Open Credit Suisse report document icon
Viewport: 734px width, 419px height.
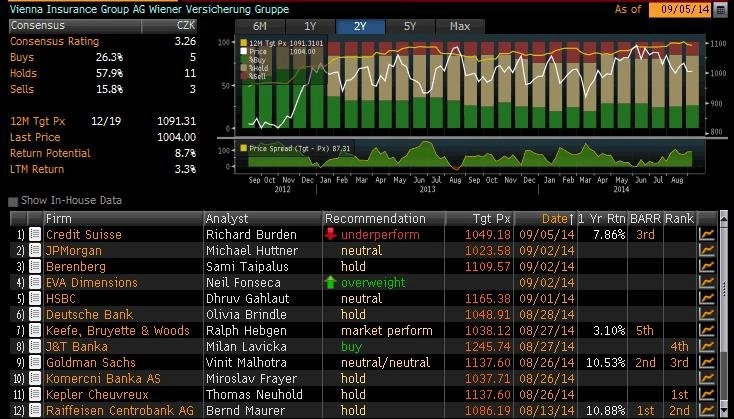click(x=35, y=234)
